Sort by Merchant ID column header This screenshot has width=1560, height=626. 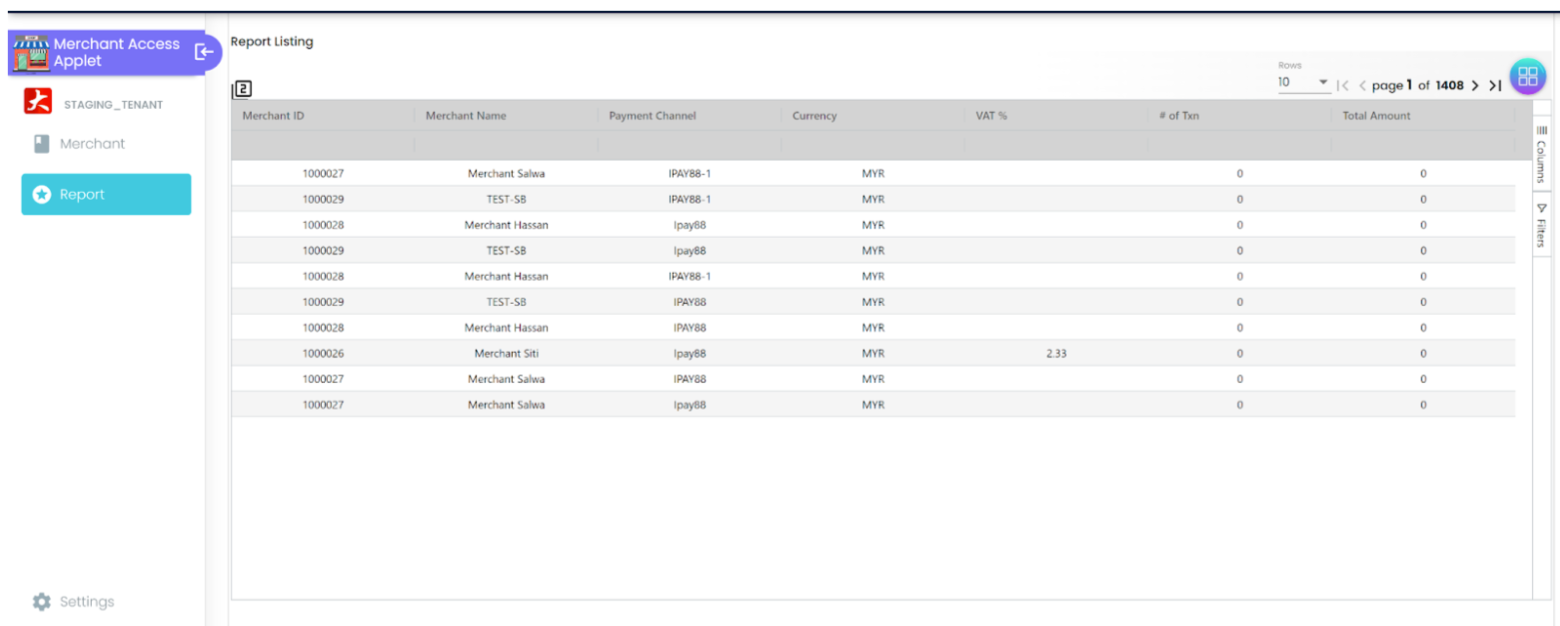pyautogui.click(x=323, y=115)
